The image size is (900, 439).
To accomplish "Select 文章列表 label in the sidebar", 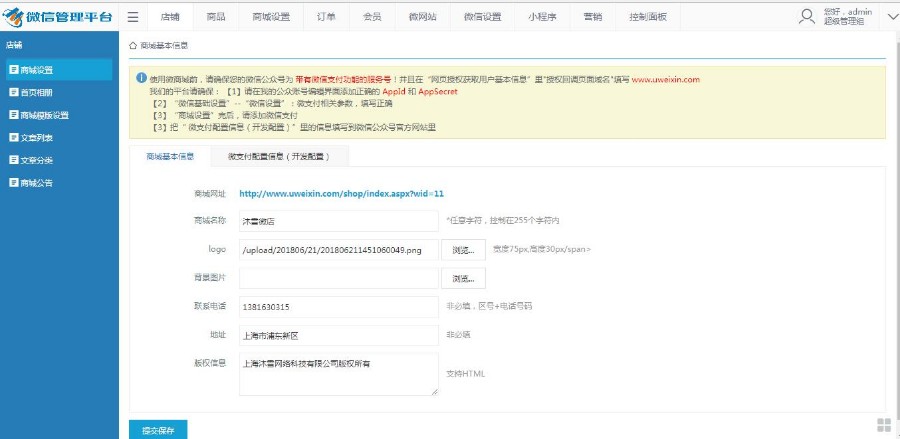I will point(37,138).
